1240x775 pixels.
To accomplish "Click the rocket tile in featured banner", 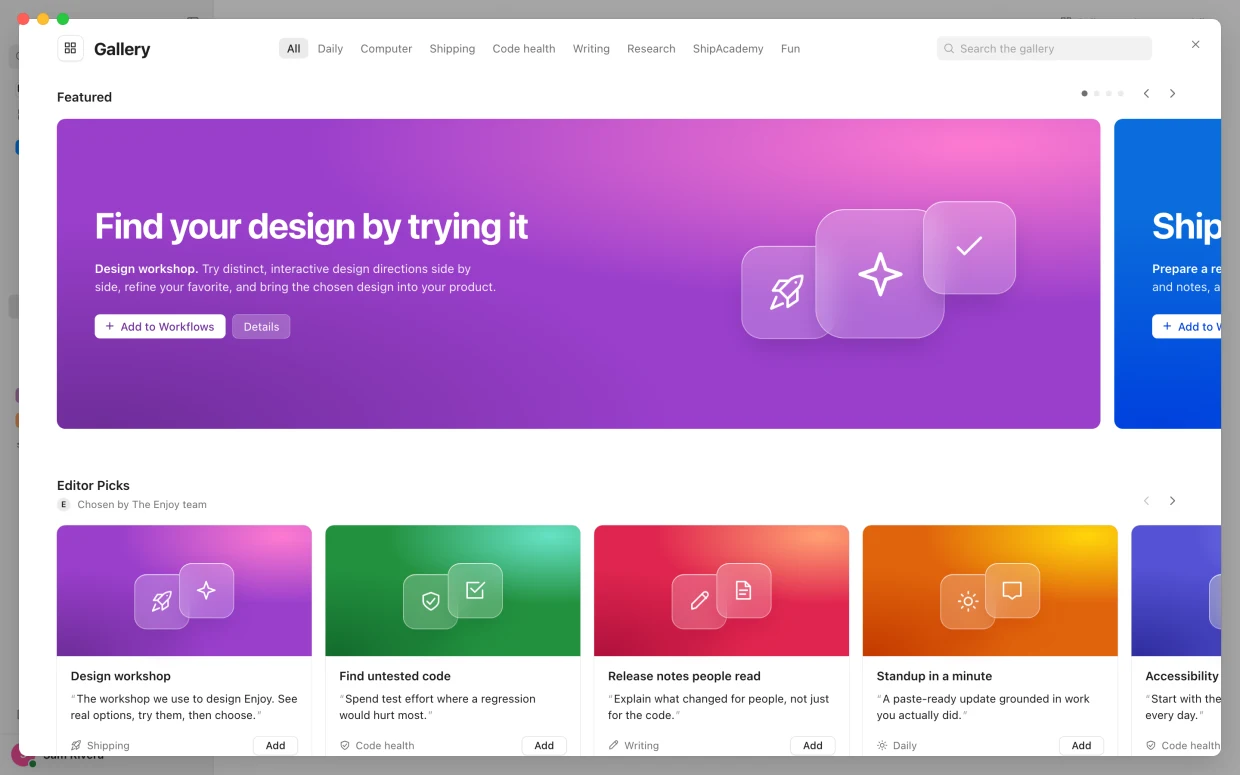I will pos(786,292).
